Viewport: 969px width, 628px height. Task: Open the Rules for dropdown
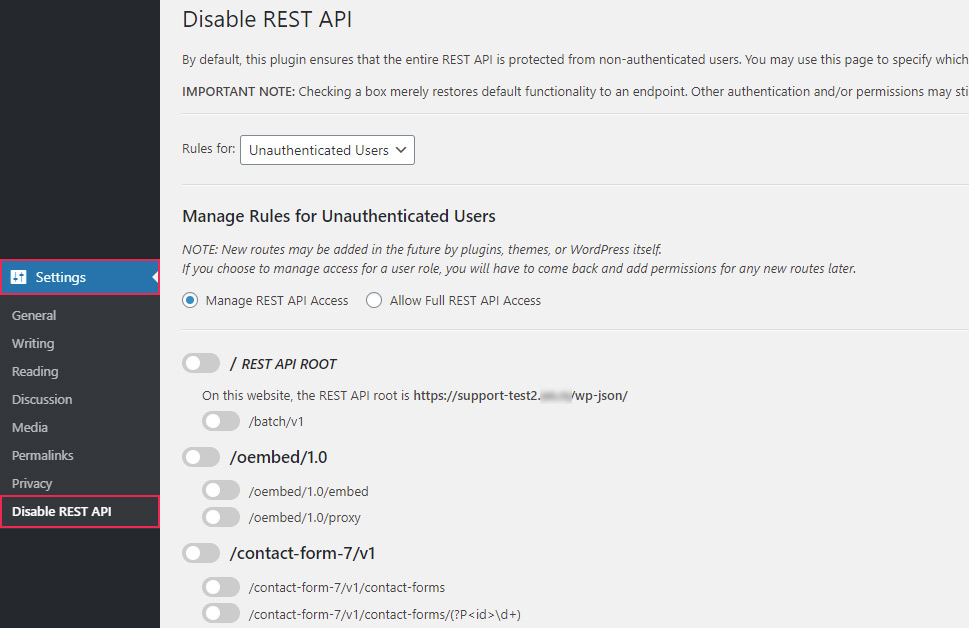point(327,150)
